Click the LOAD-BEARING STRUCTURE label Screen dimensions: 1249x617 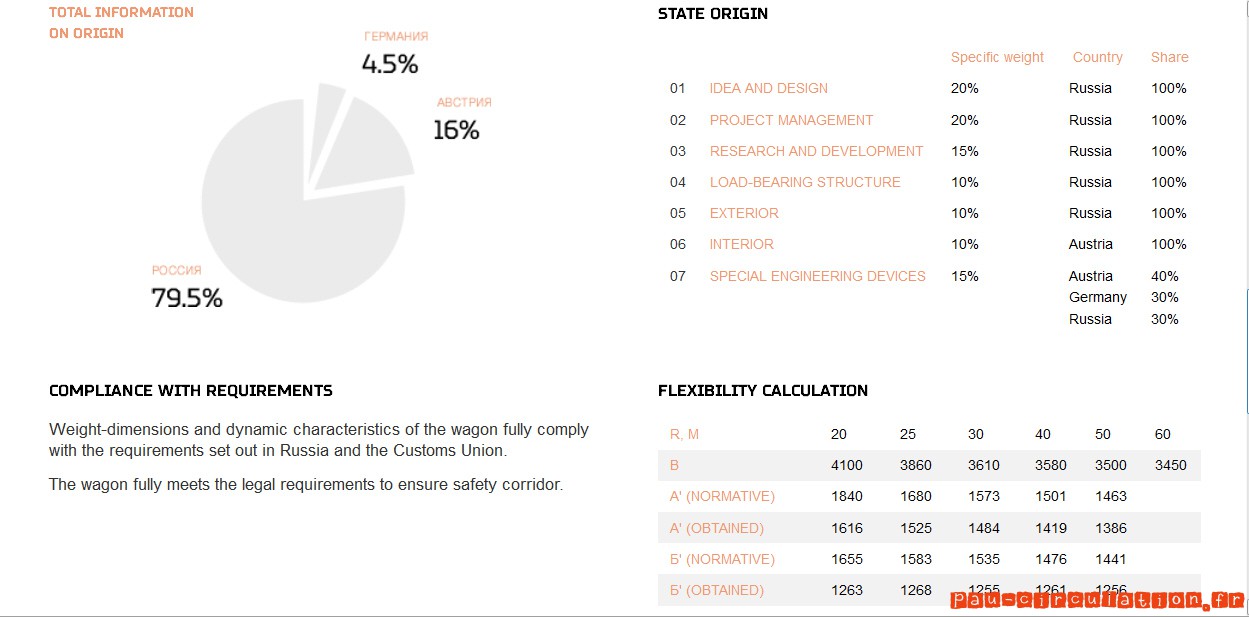click(x=805, y=182)
